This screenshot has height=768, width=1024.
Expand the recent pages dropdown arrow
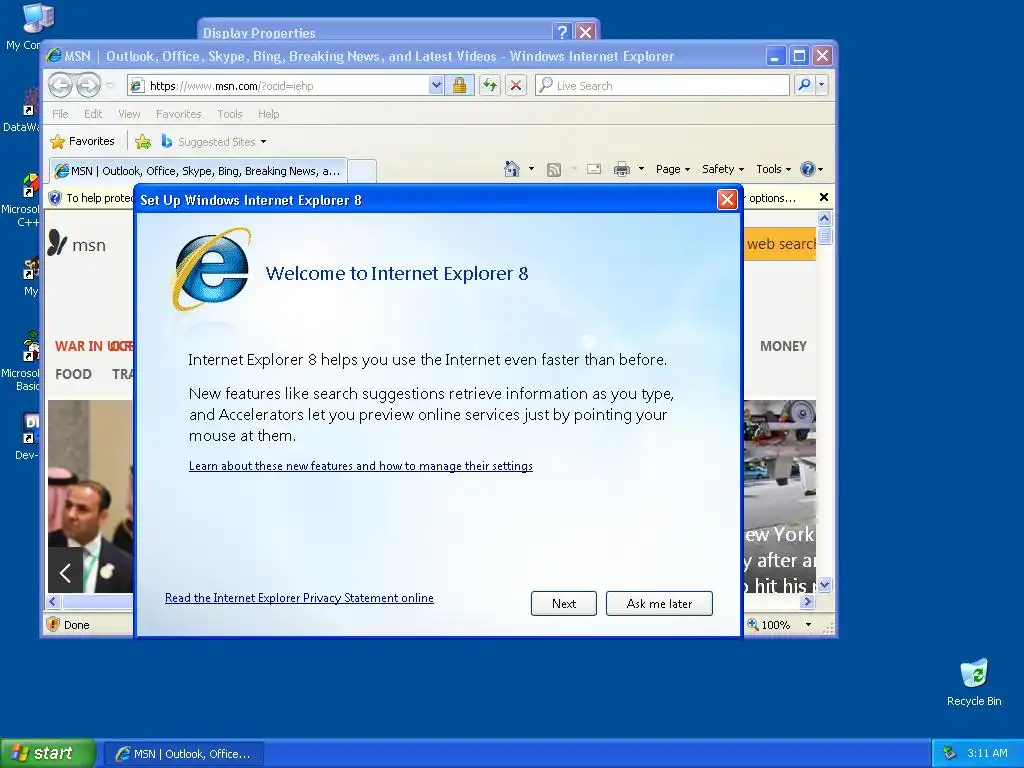(x=110, y=86)
